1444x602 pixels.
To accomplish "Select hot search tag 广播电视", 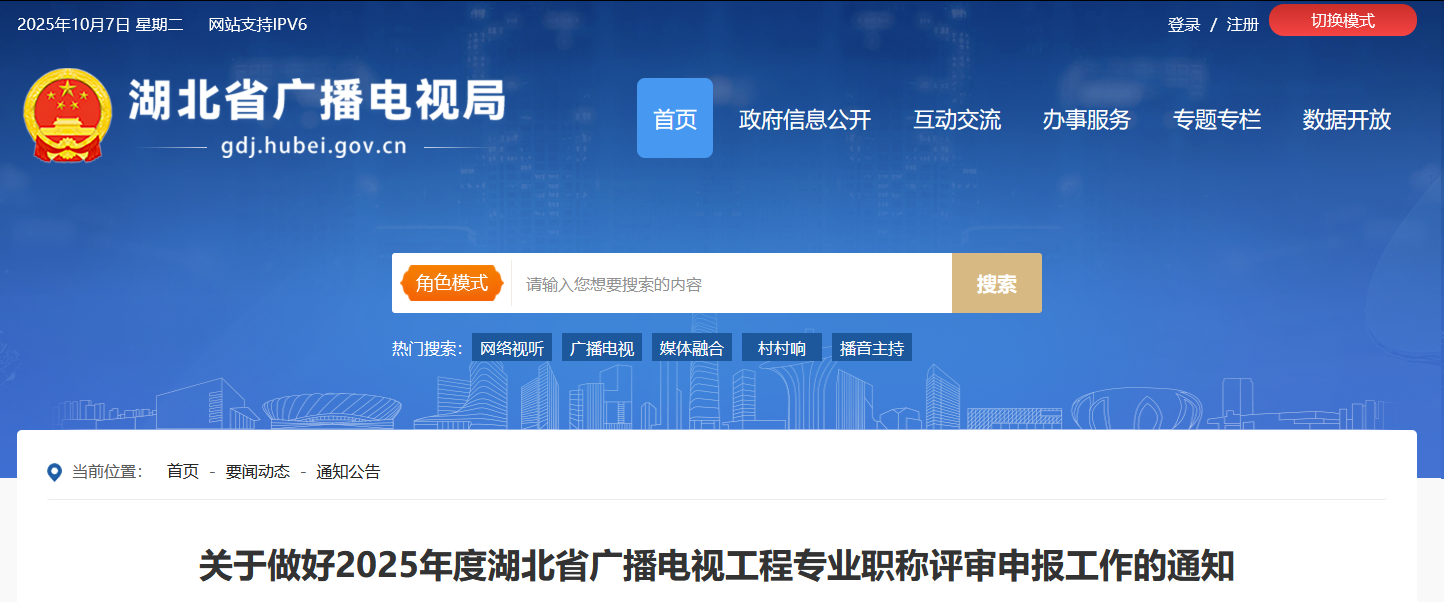I will (x=602, y=348).
